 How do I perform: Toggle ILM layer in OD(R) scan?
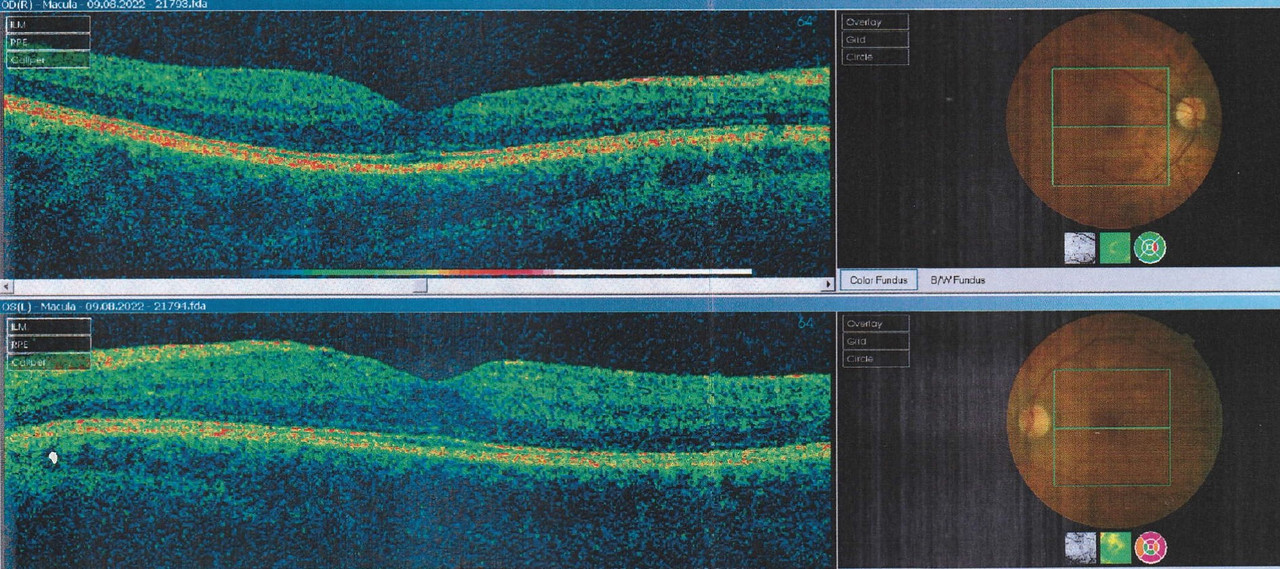point(48,24)
